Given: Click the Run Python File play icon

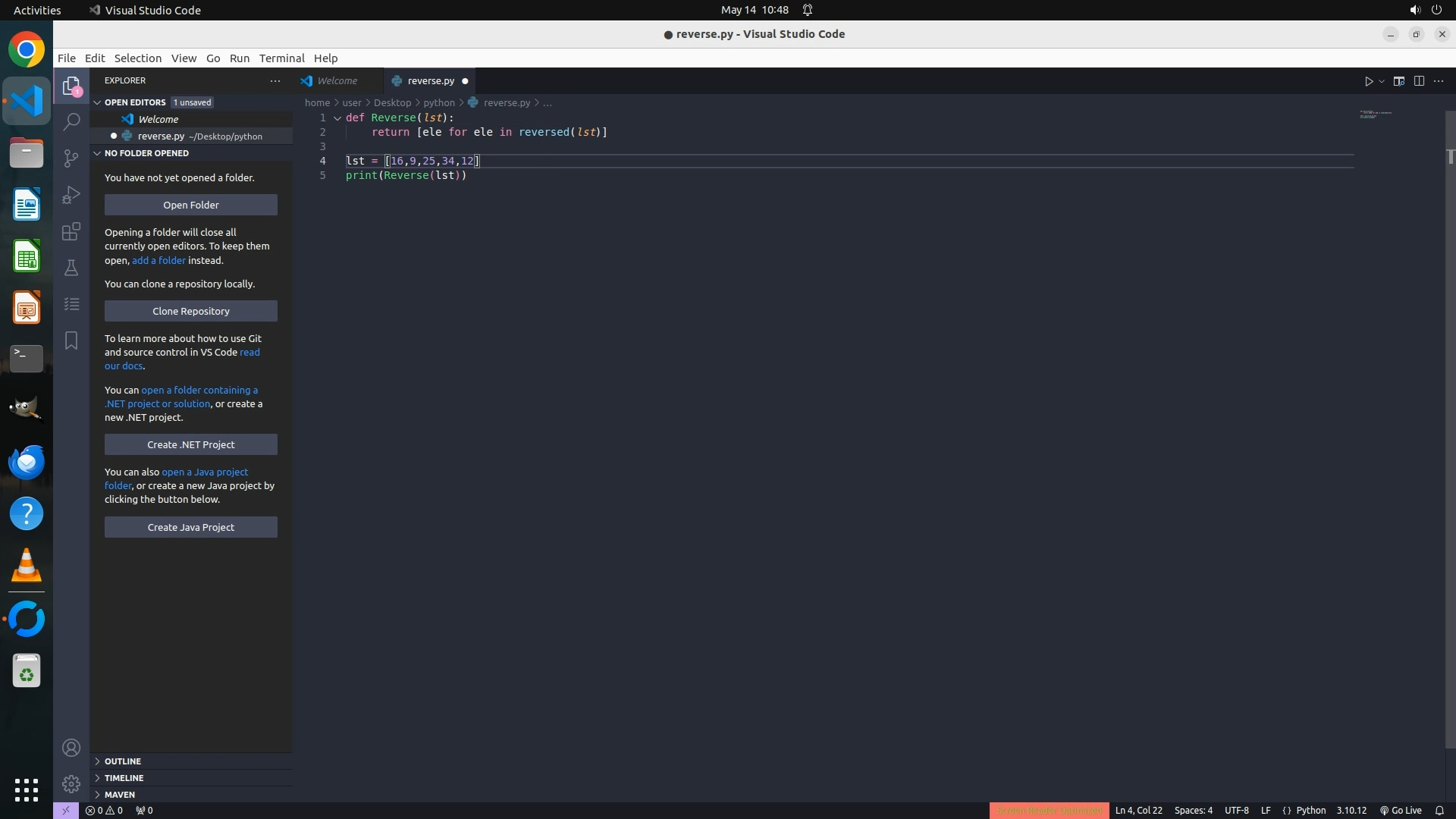Looking at the screenshot, I should (1368, 81).
